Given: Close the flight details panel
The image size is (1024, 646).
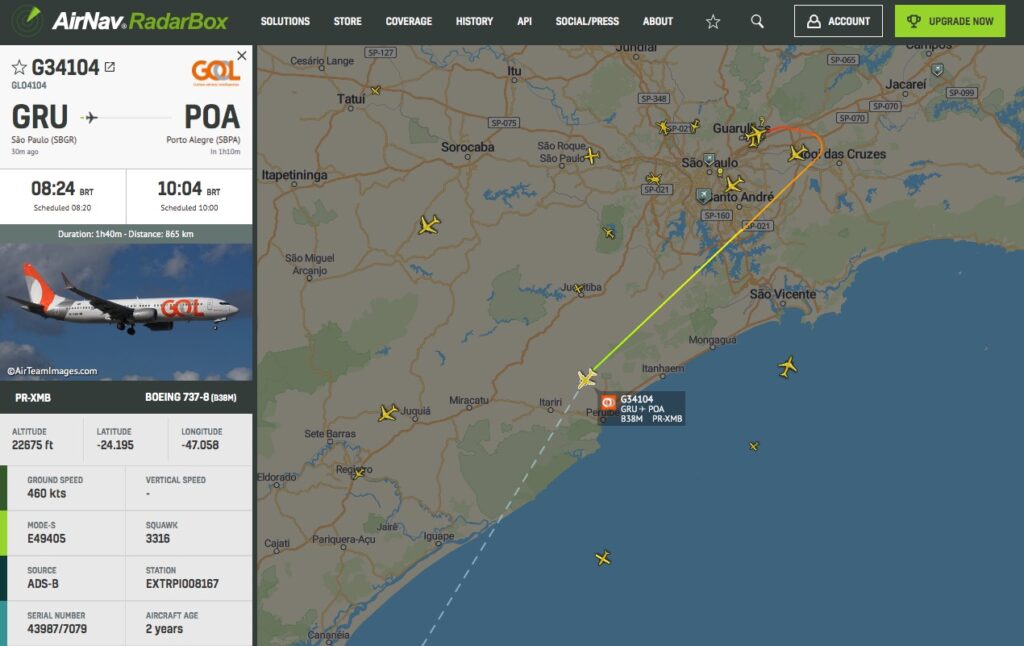Looking at the screenshot, I should click(x=242, y=56).
